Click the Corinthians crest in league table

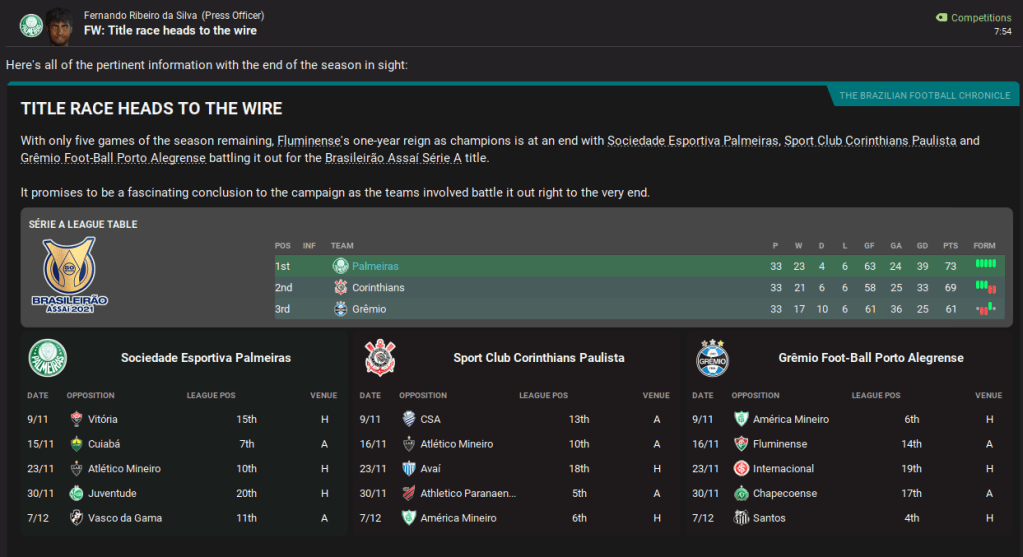tap(340, 288)
